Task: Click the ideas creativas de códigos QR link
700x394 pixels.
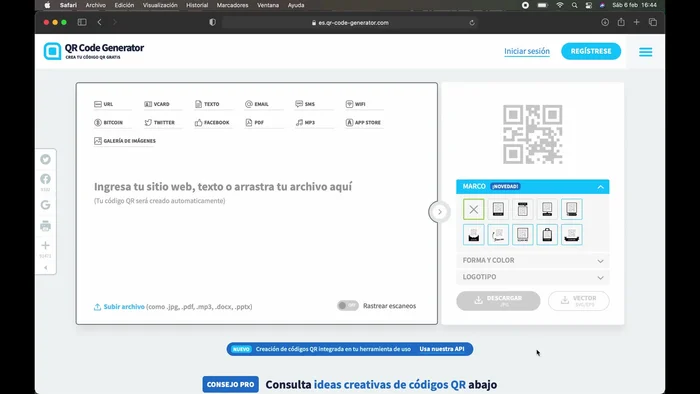Action: [389, 385]
